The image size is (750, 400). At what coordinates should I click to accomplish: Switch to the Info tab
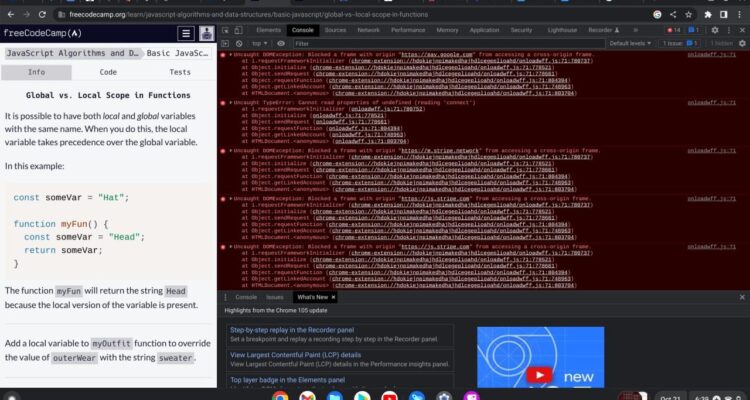[36, 72]
